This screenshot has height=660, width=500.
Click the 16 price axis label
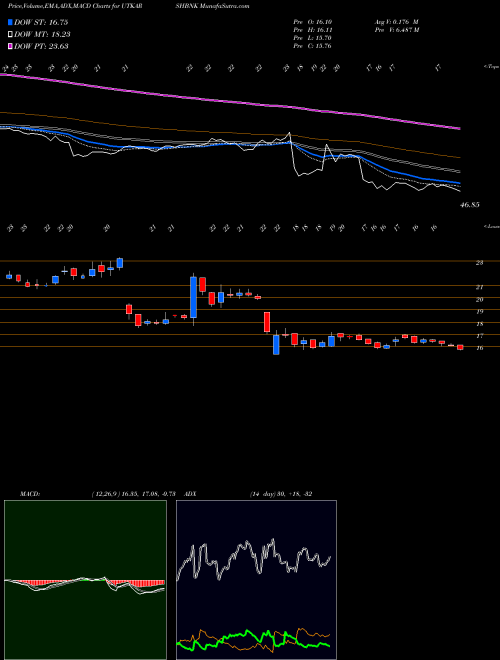[x=479, y=348]
